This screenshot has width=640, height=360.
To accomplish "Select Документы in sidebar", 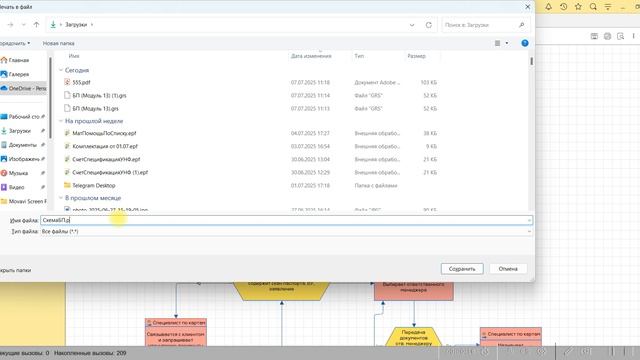I will (x=23, y=145).
